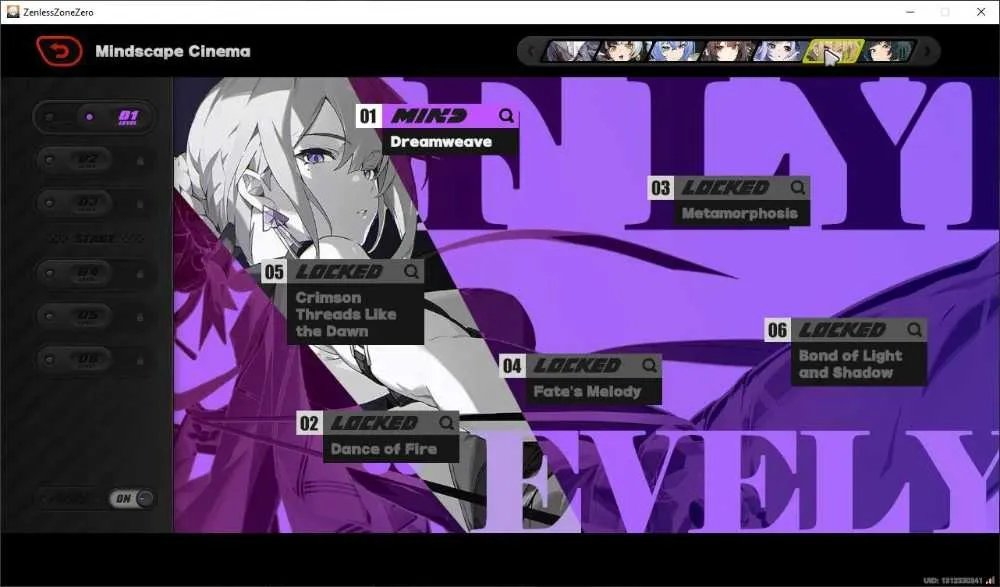Click the magnifier on Crimson Threads Like the Dawn
The width and height of the screenshot is (1000, 587).
411,272
